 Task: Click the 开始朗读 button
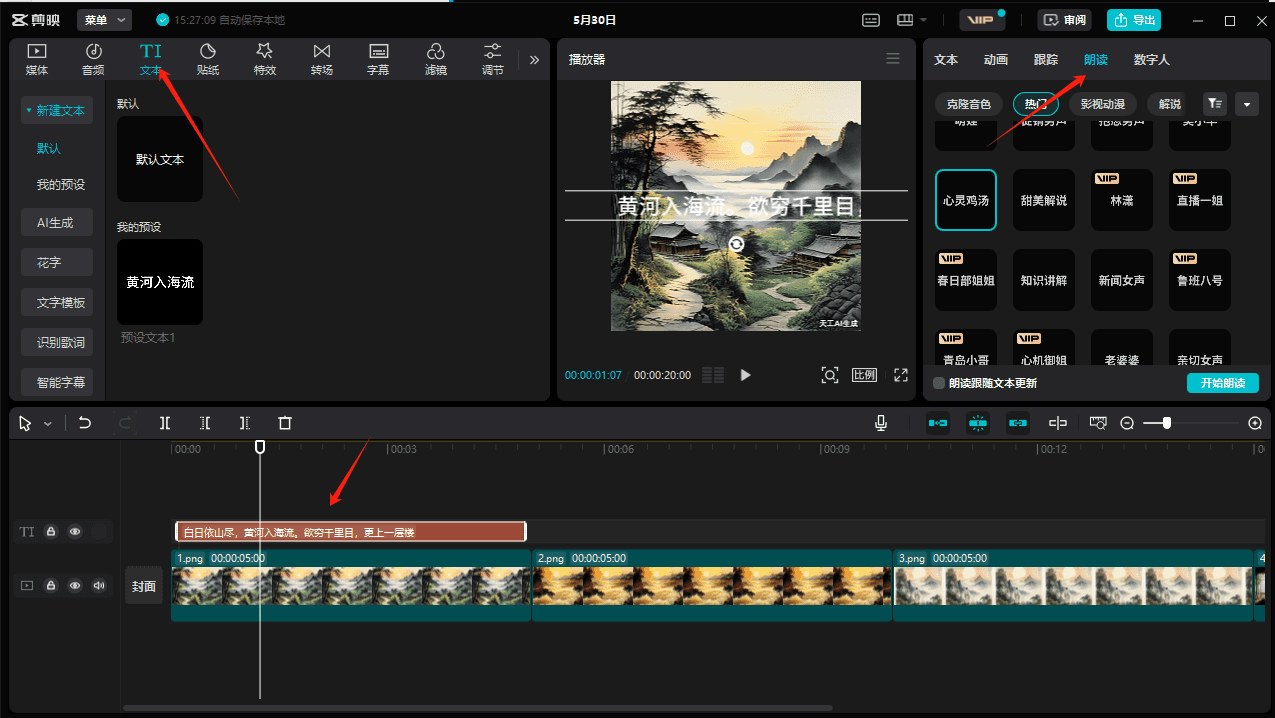[1223, 383]
